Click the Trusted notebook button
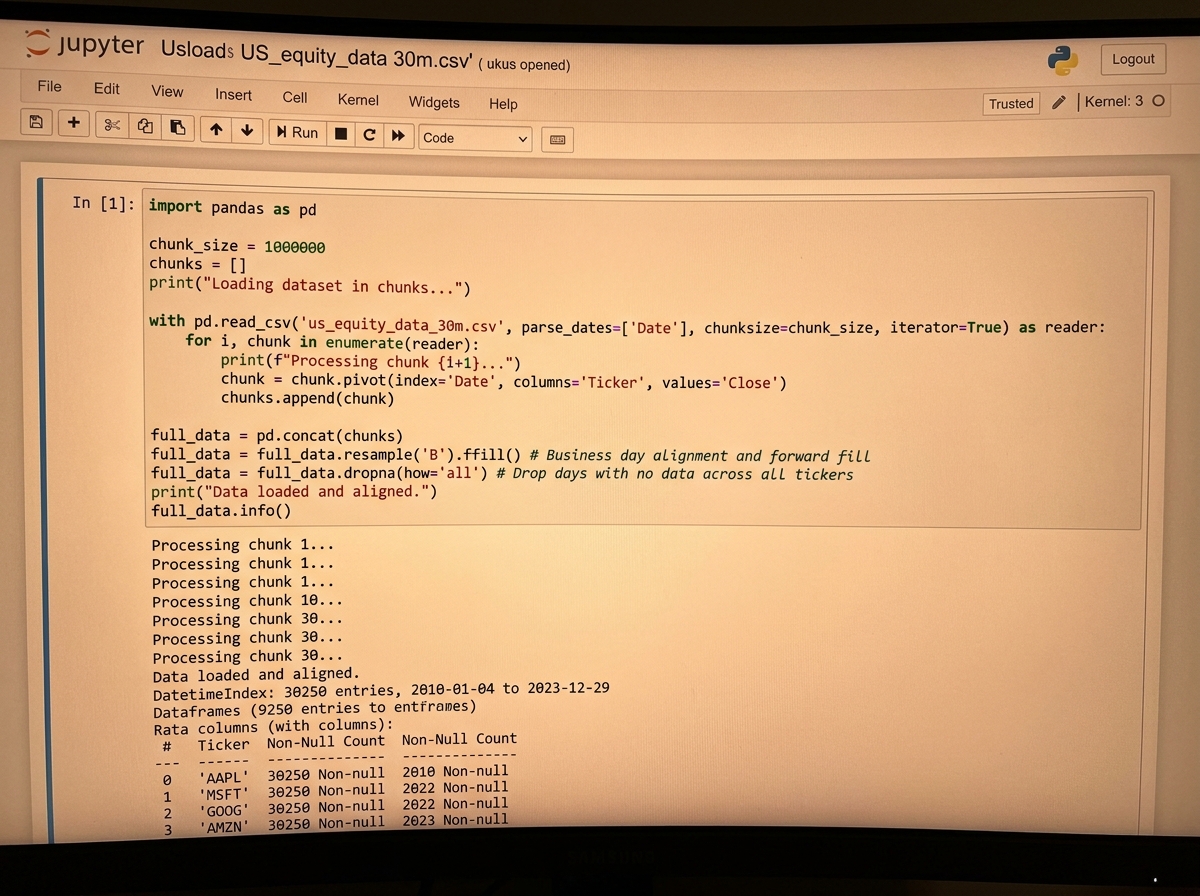The width and height of the screenshot is (1200, 896). [1011, 103]
